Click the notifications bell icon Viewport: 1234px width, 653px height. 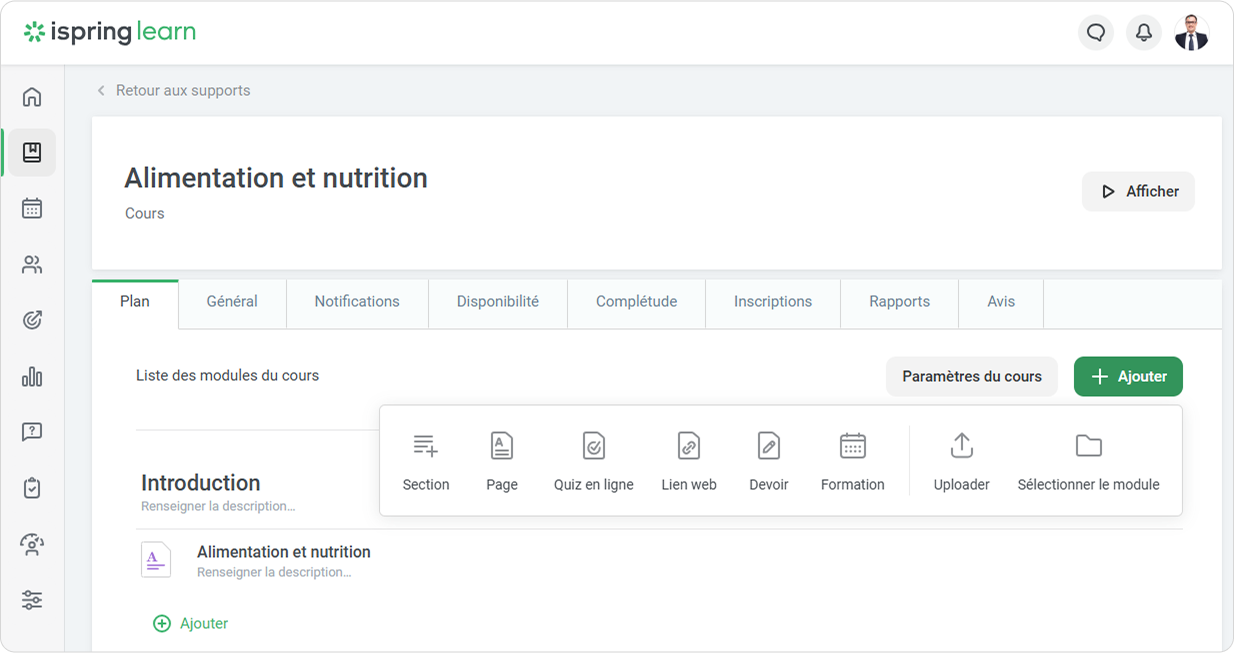(1144, 33)
